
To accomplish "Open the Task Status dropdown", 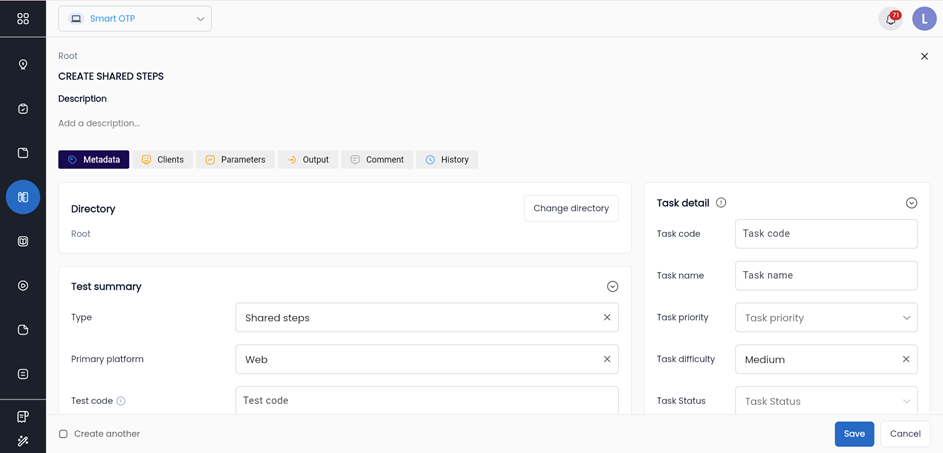I will pyautogui.click(x=826, y=401).
